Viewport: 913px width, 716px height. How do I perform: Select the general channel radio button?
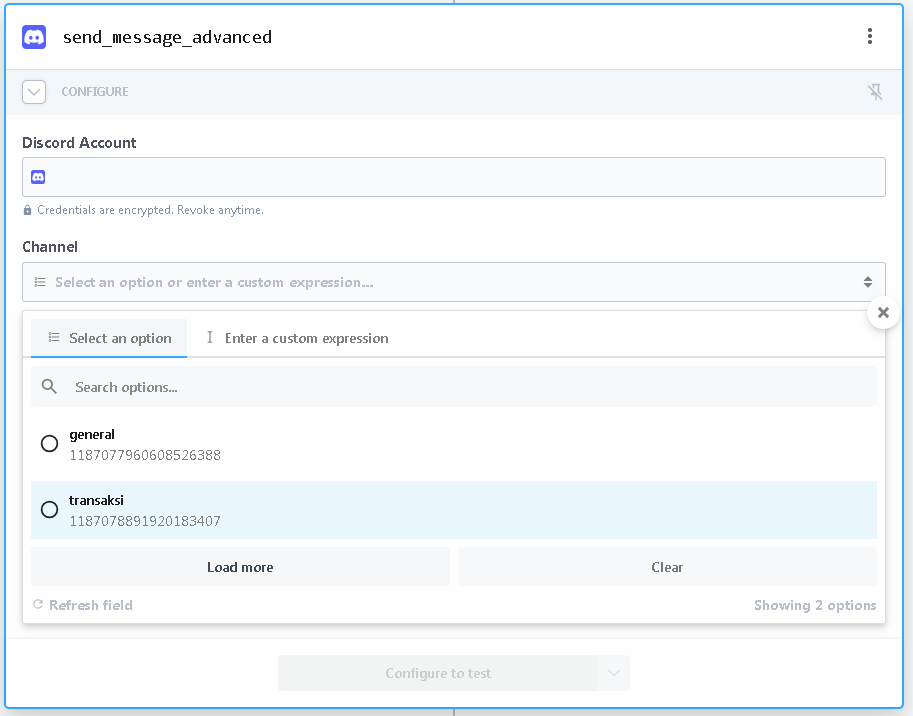coord(49,444)
